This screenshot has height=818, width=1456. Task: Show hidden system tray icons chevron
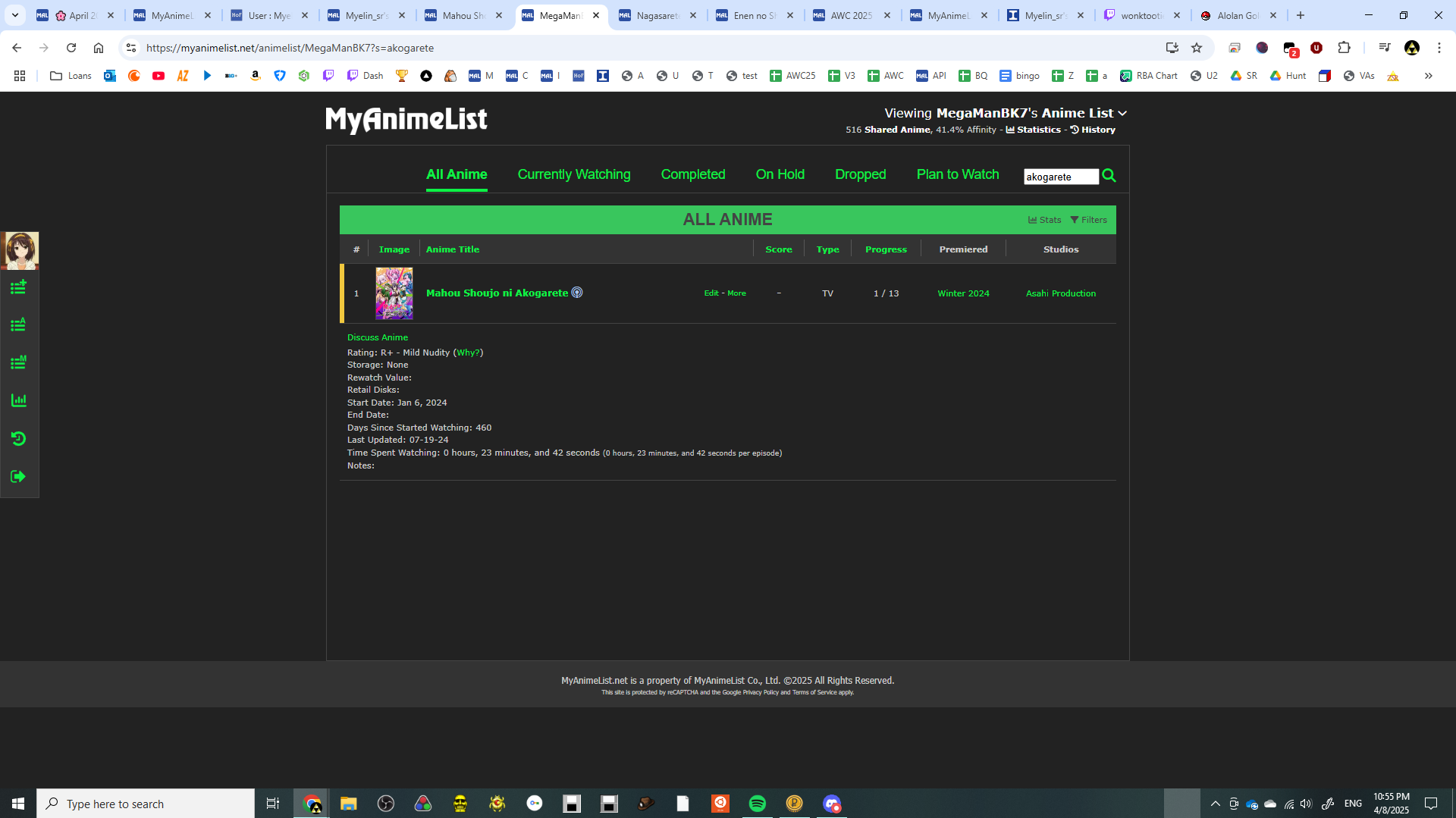[1216, 804]
